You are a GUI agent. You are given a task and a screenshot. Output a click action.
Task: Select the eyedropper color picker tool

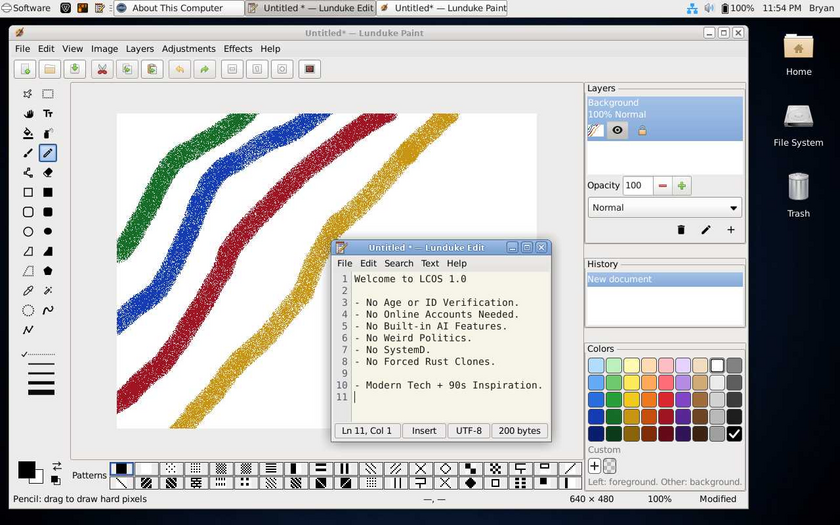(x=28, y=290)
